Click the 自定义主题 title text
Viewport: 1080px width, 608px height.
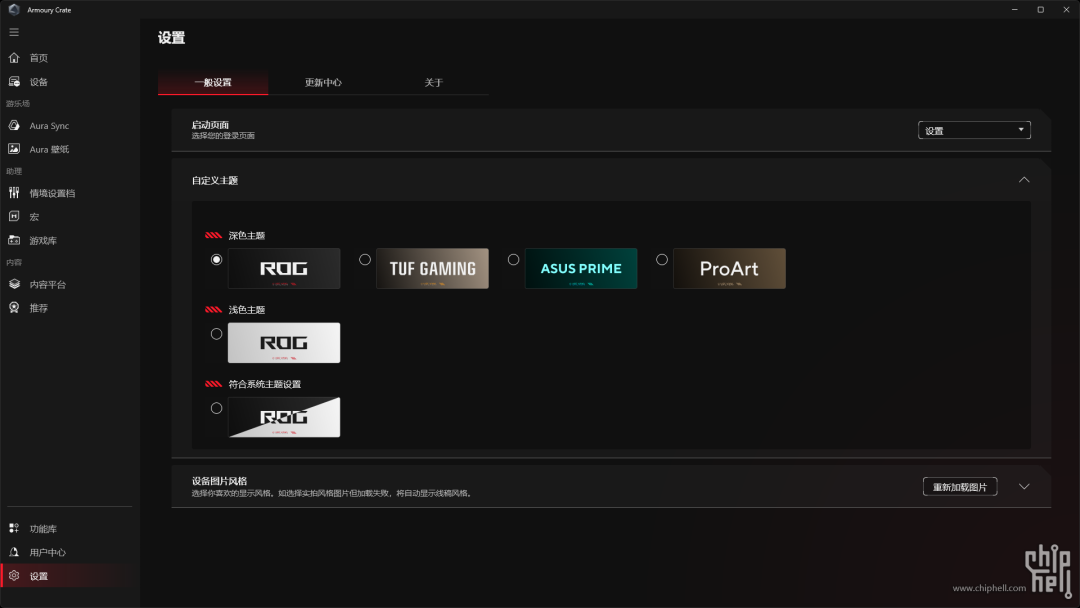coord(215,180)
